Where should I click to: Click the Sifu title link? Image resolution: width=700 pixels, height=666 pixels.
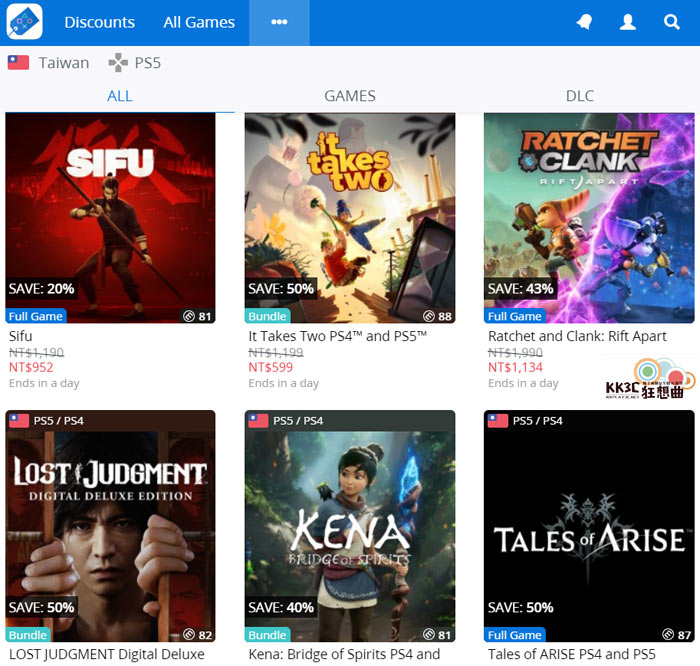click(21, 336)
